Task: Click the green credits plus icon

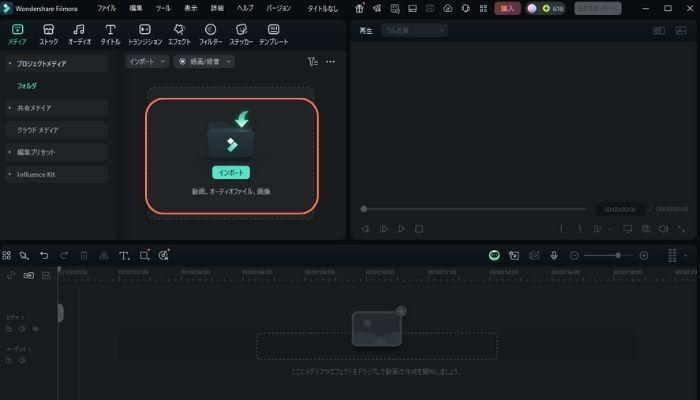Action: 546,8
